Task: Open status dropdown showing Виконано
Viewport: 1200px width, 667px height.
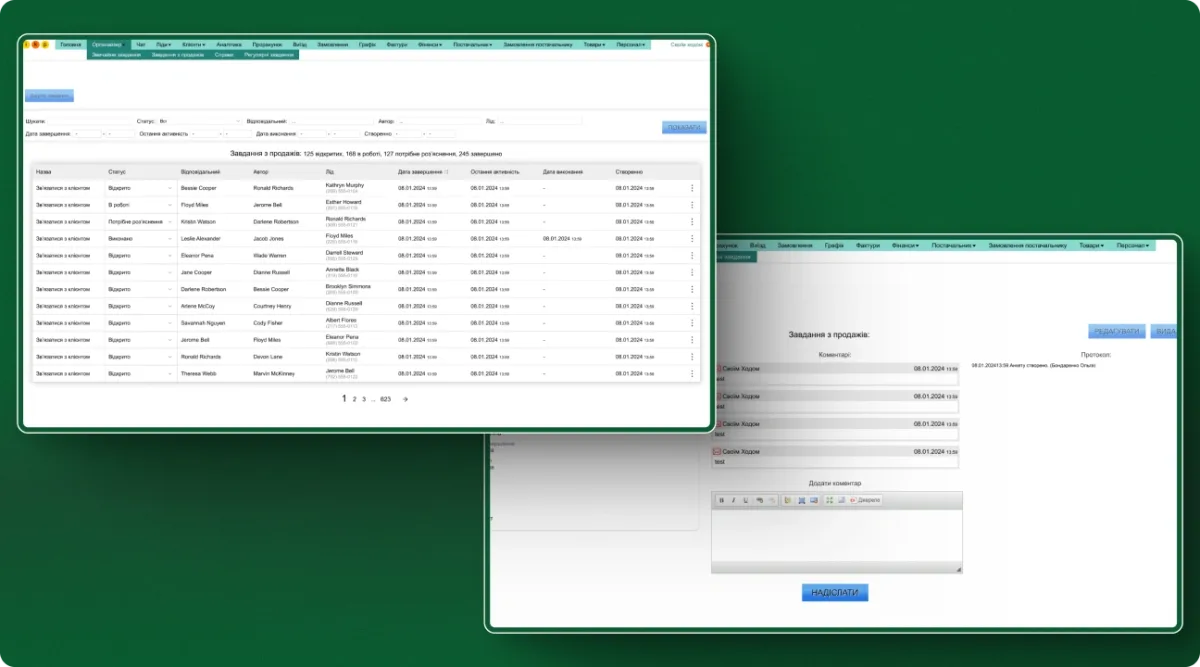Action: tap(140, 239)
